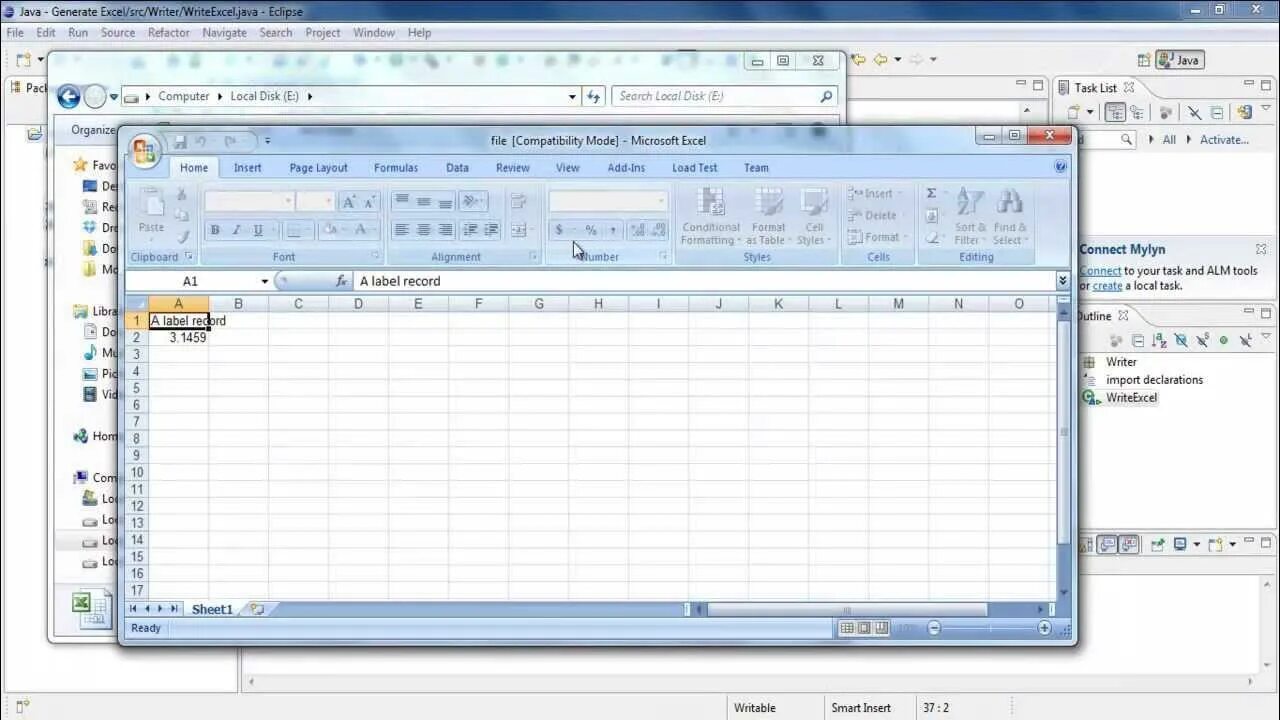Click AutoSum sigma button

[x=932, y=193]
